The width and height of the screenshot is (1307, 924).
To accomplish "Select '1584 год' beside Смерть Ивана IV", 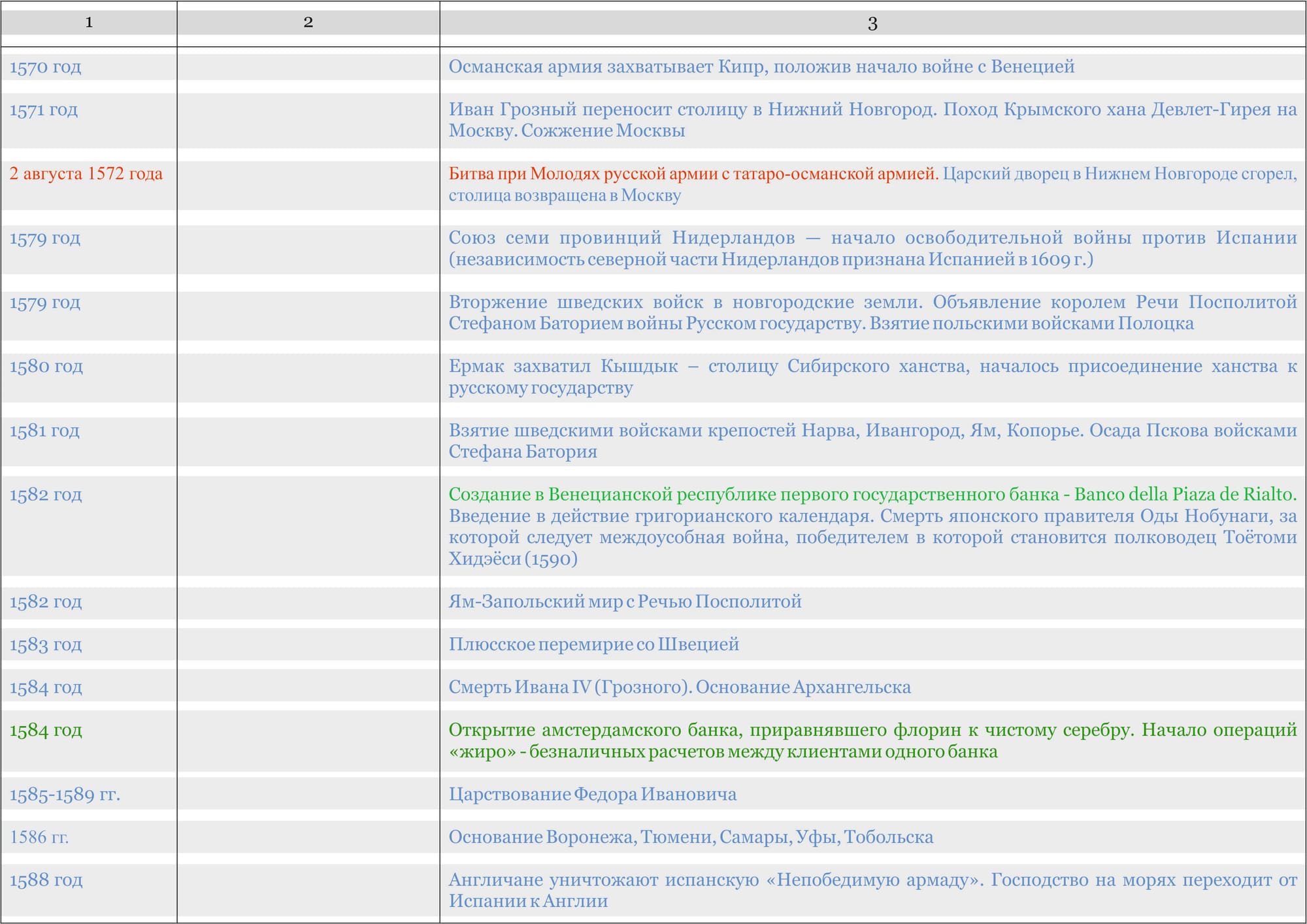I will click(46, 687).
